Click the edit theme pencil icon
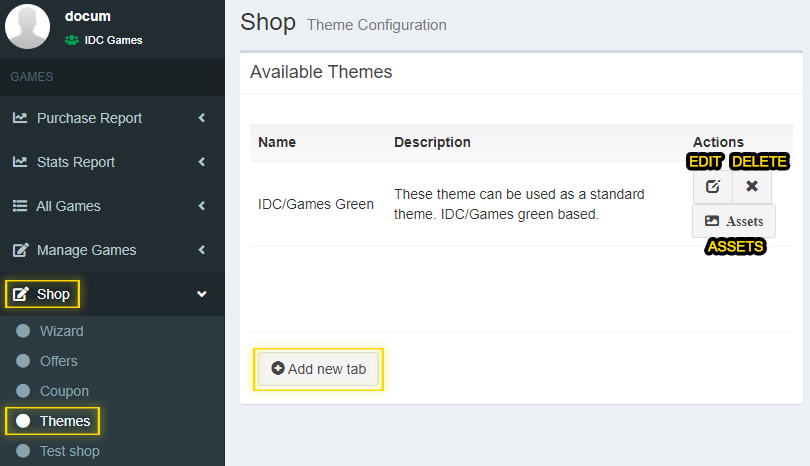The image size is (810, 466). (x=713, y=187)
